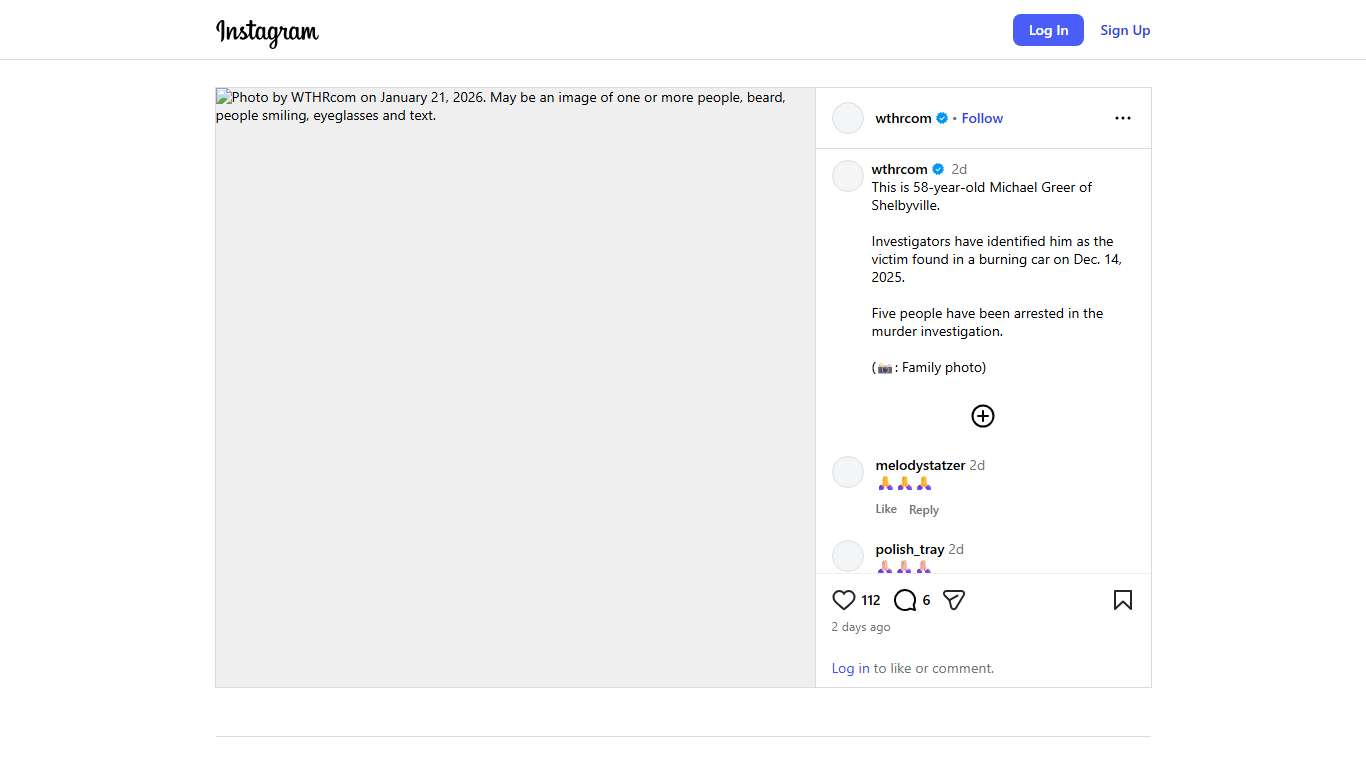This screenshot has height=768, width=1366.
Task: Like the post with heart icon
Action: coord(844,600)
